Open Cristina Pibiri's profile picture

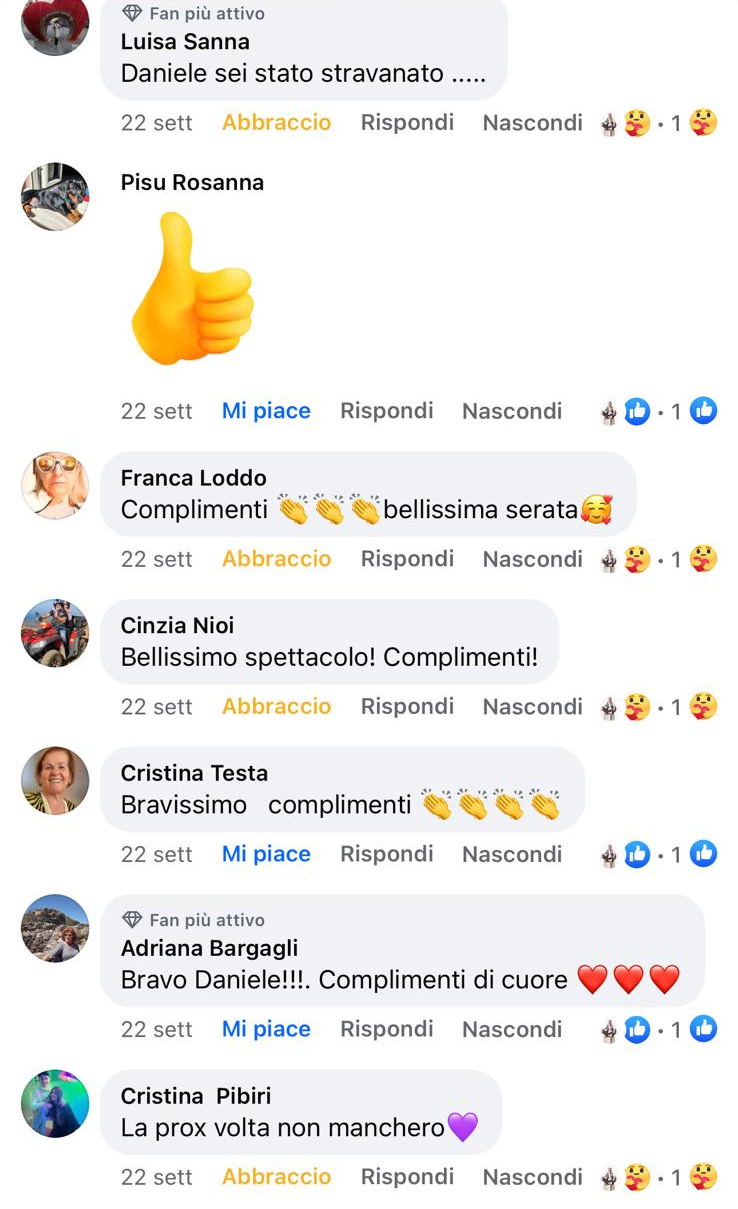[55, 1104]
